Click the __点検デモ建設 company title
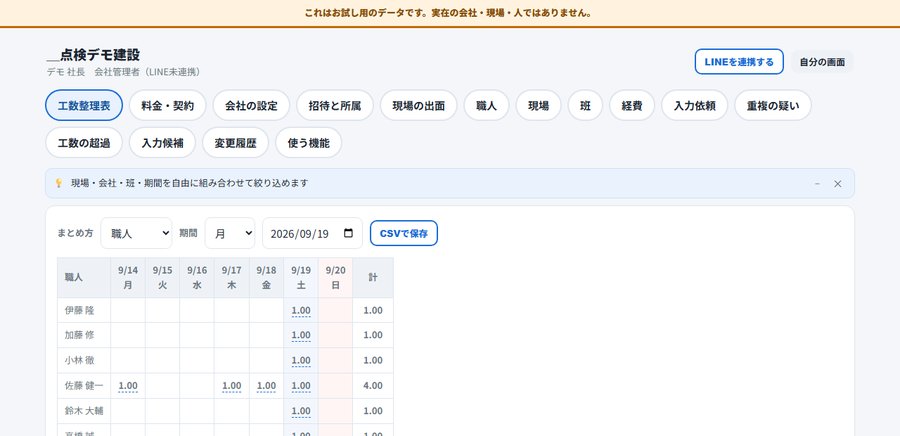 pos(94,55)
